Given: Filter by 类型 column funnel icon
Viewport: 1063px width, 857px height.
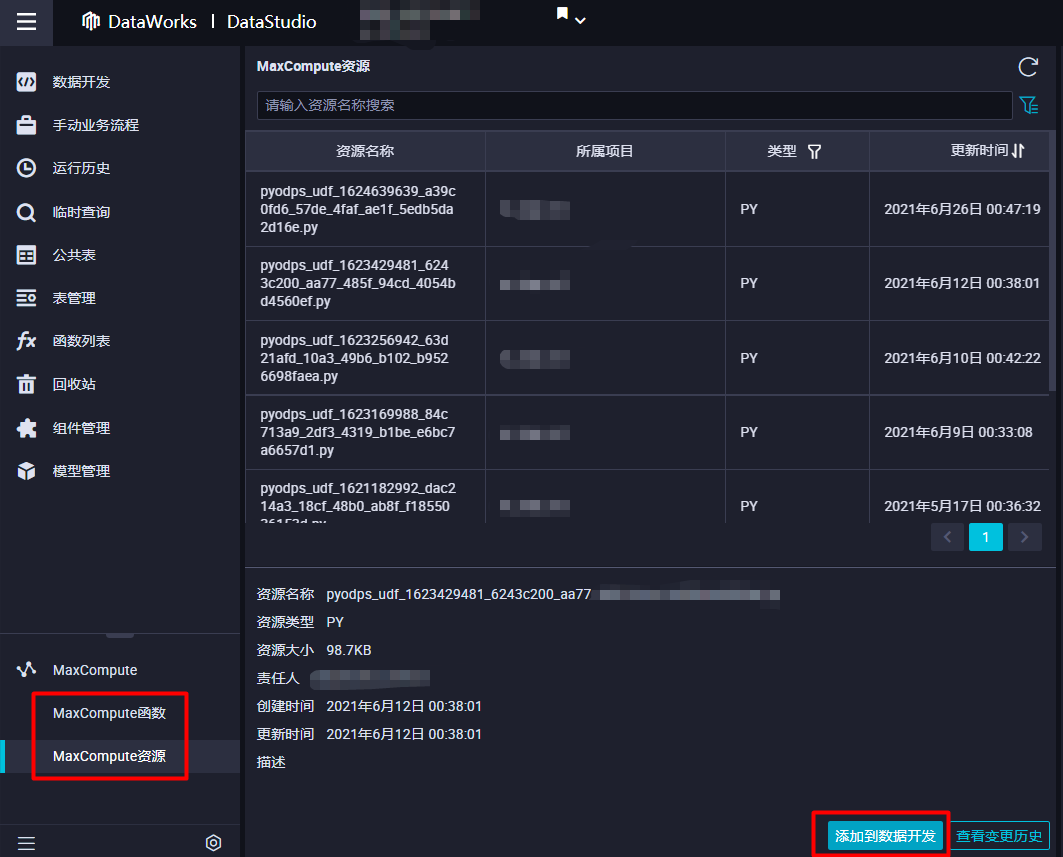Looking at the screenshot, I should (814, 151).
